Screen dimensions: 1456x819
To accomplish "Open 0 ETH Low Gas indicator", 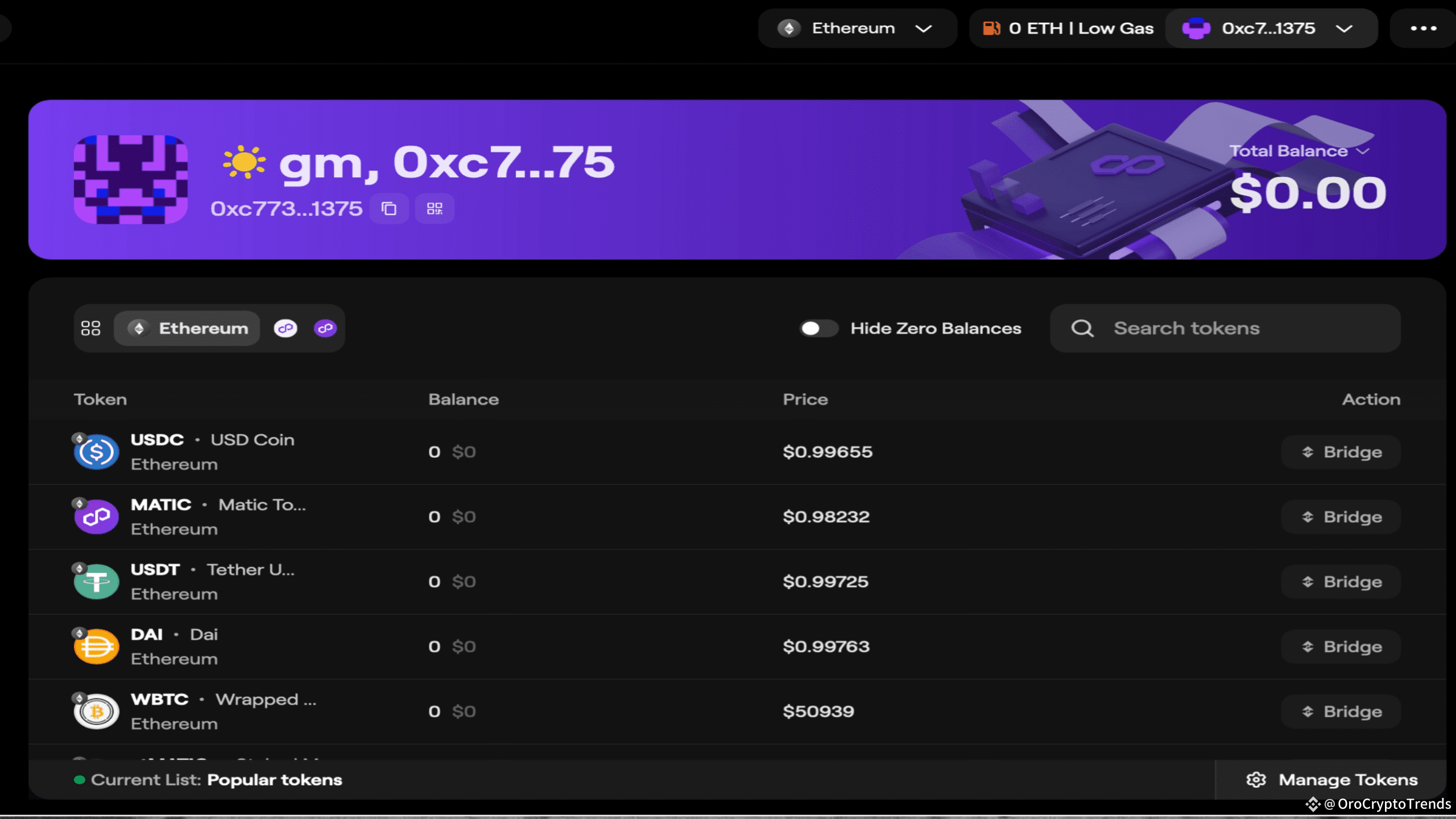I will click(x=1068, y=28).
